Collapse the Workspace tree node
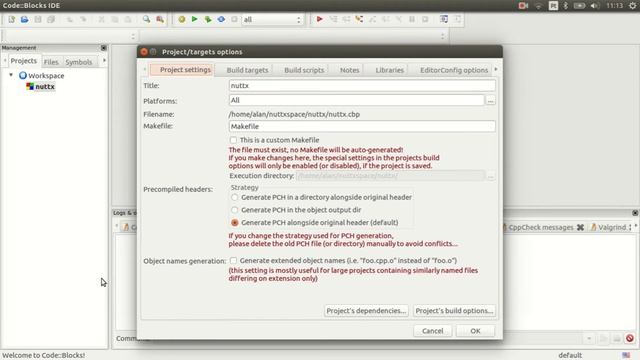The height and width of the screenshot is (360, 640). point(11,75)
